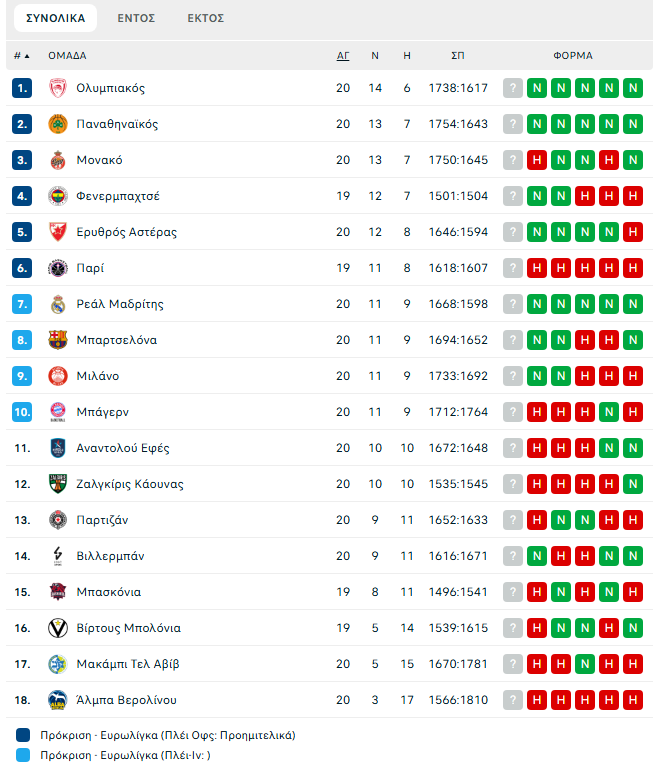Click the Real Madrid crest icon
Image resolution: width=658 pixels, height=766 pixels.
click(57, 304)
